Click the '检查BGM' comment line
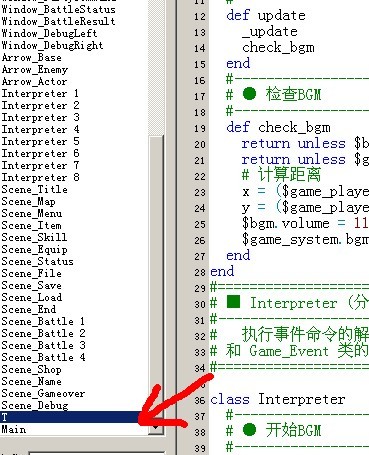 coord(293,95)
